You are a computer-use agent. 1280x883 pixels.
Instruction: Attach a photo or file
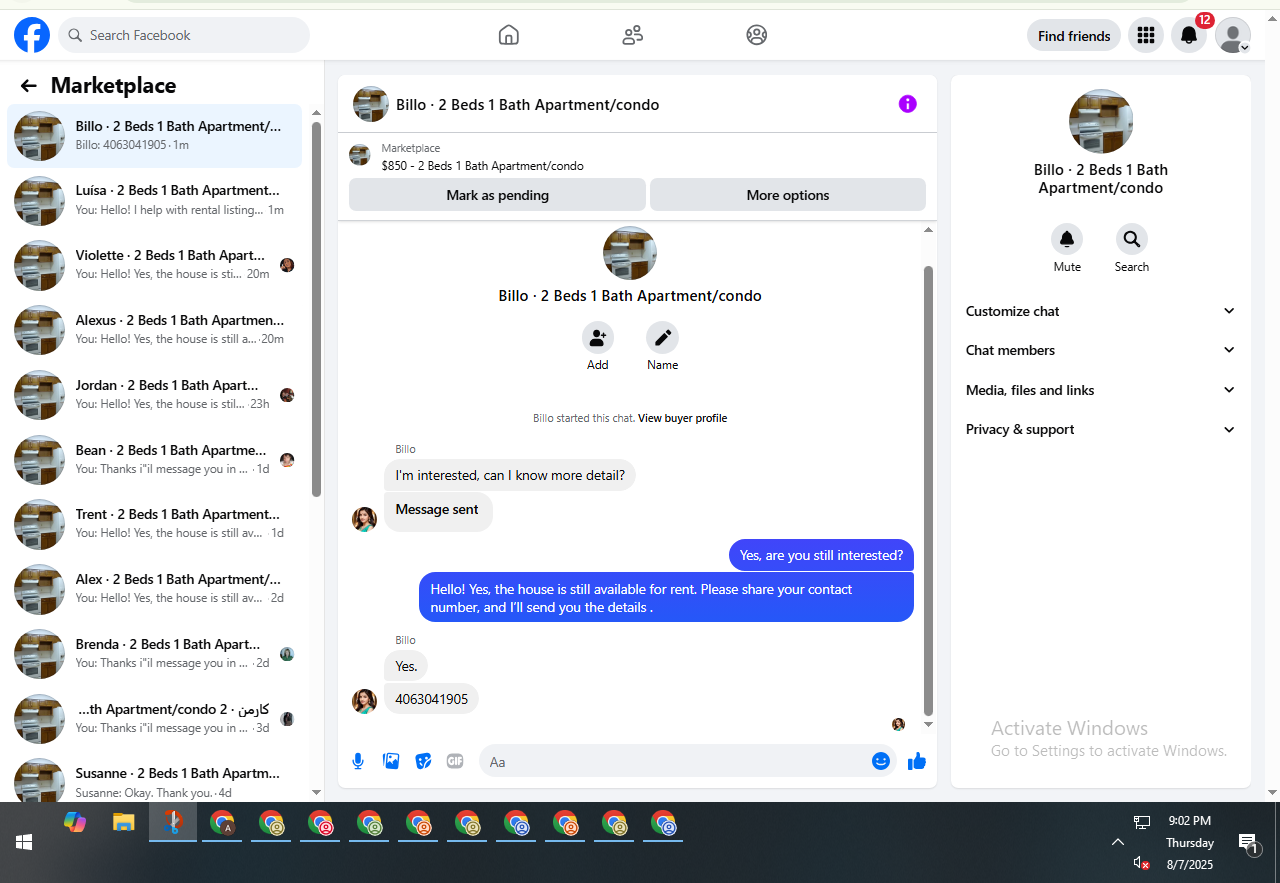391,762
